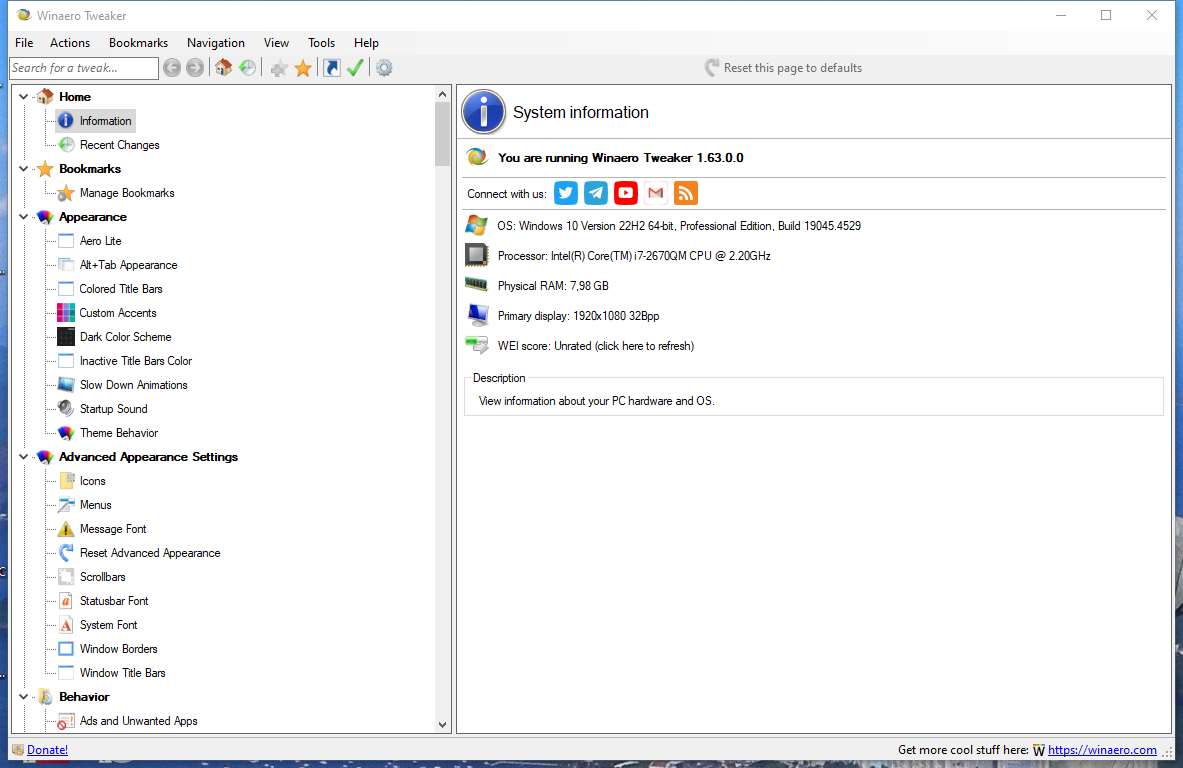Click the Primary display: 1920x1080 32Bpp line

(578, 316)
